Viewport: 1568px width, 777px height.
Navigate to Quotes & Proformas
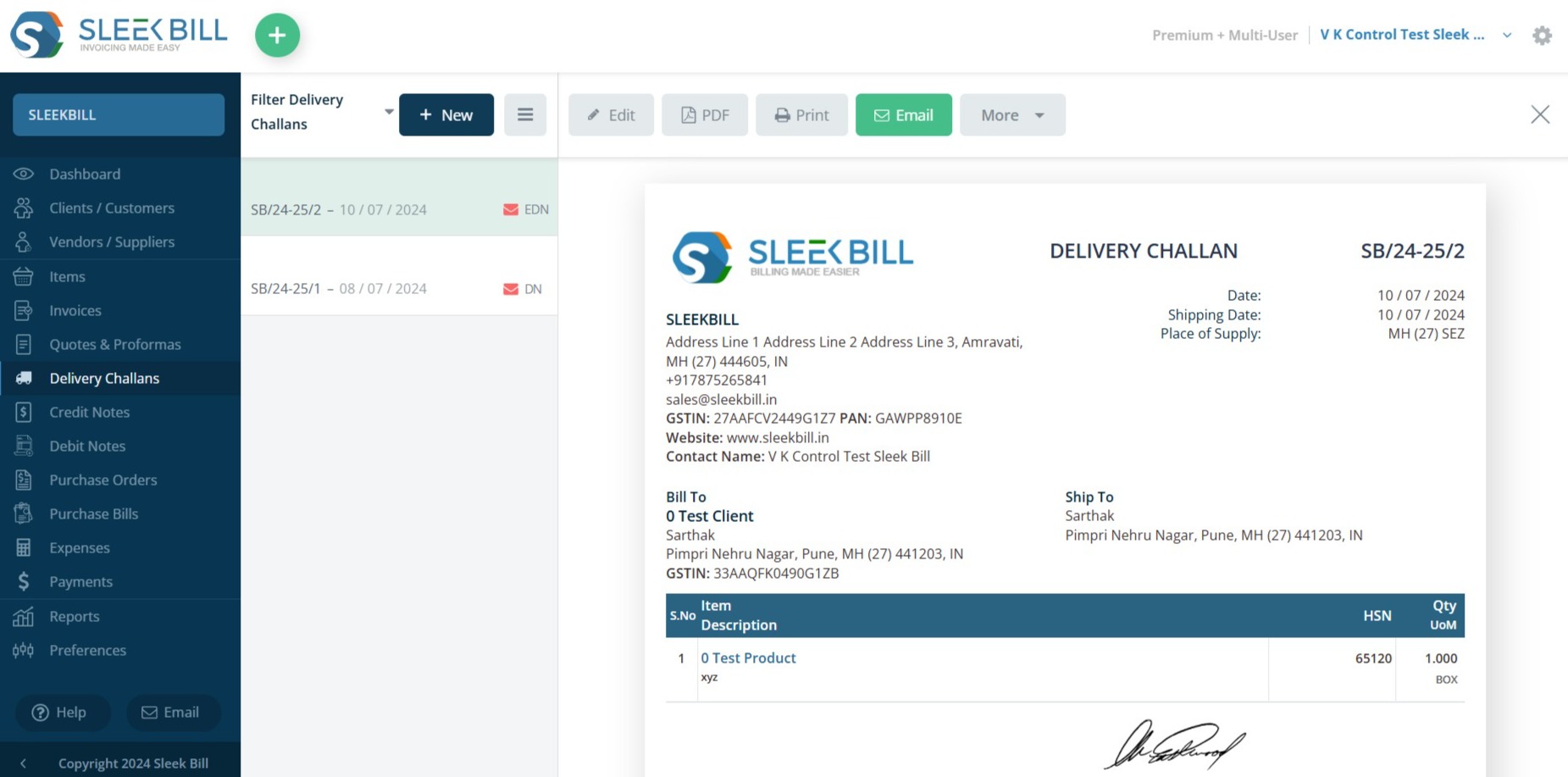coord(115,344)
